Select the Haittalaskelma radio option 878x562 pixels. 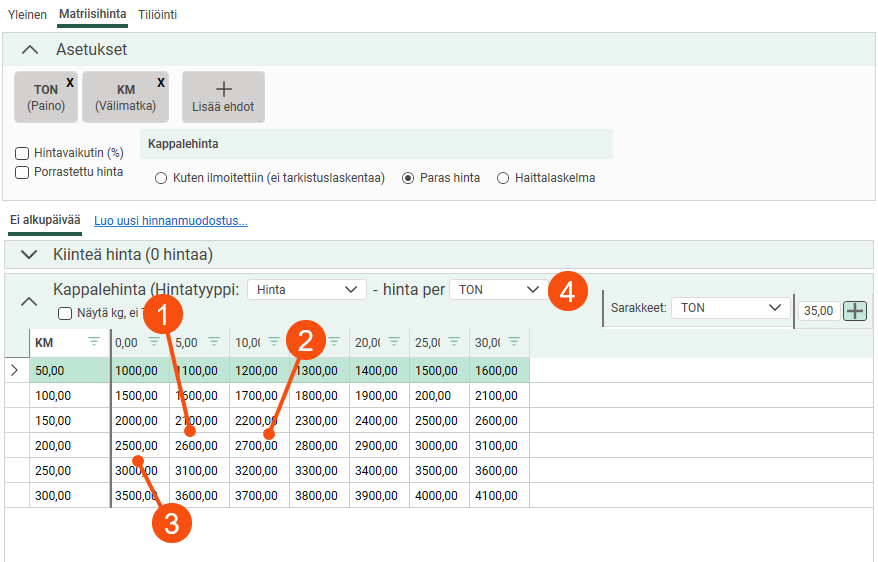click(503, 178)
